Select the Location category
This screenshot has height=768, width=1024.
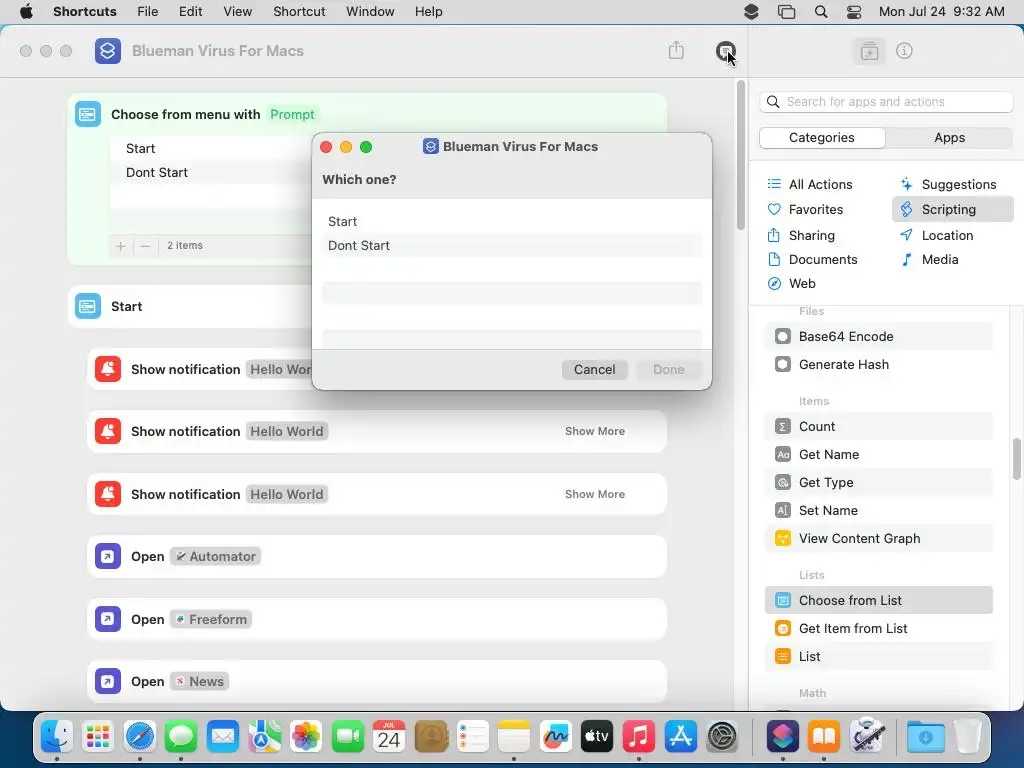936,235
